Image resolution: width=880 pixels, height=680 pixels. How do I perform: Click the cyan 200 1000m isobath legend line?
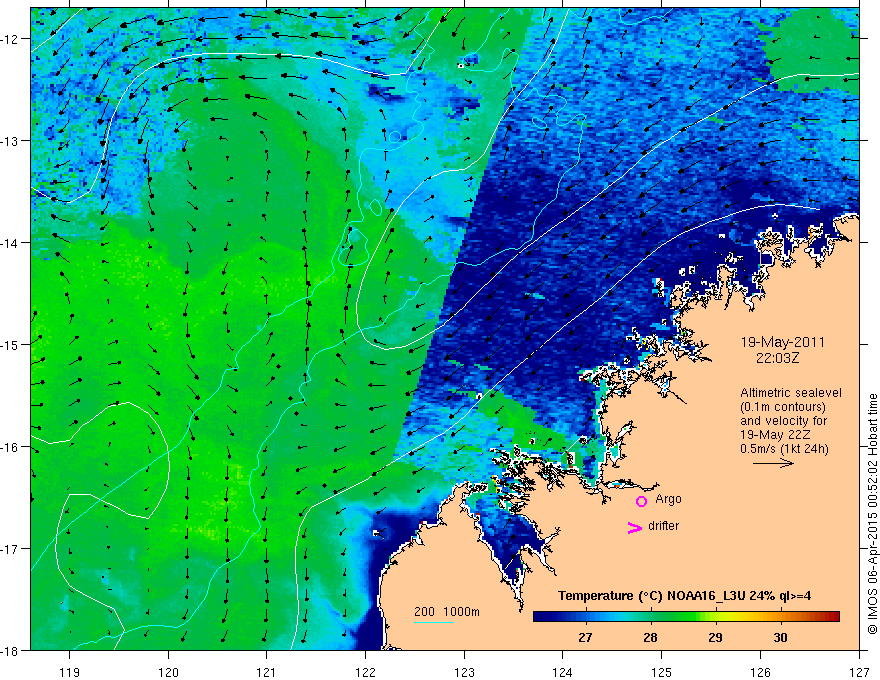(434, 622)
